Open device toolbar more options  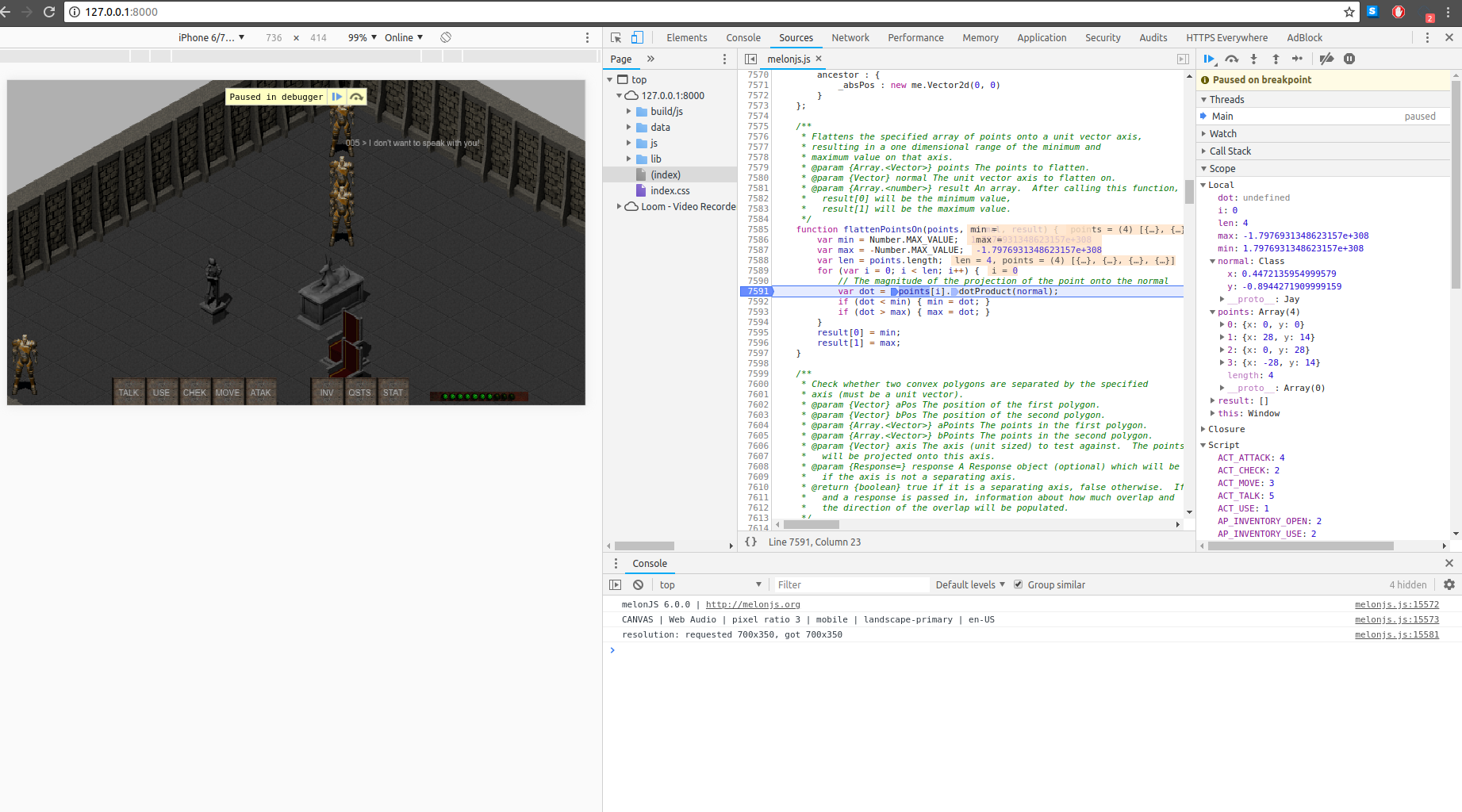click(587, 37)
